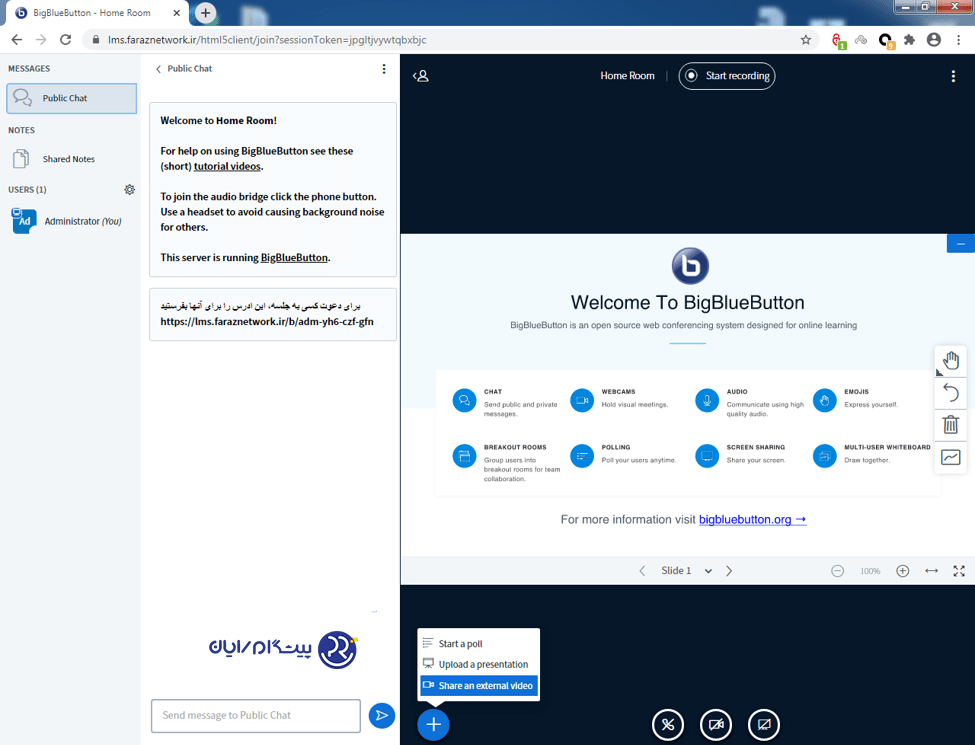The width and height of the screenshot is (975, 745).
Task: Click the browser bookmark star
Action: pyautogui.click(x=806, y=40)
